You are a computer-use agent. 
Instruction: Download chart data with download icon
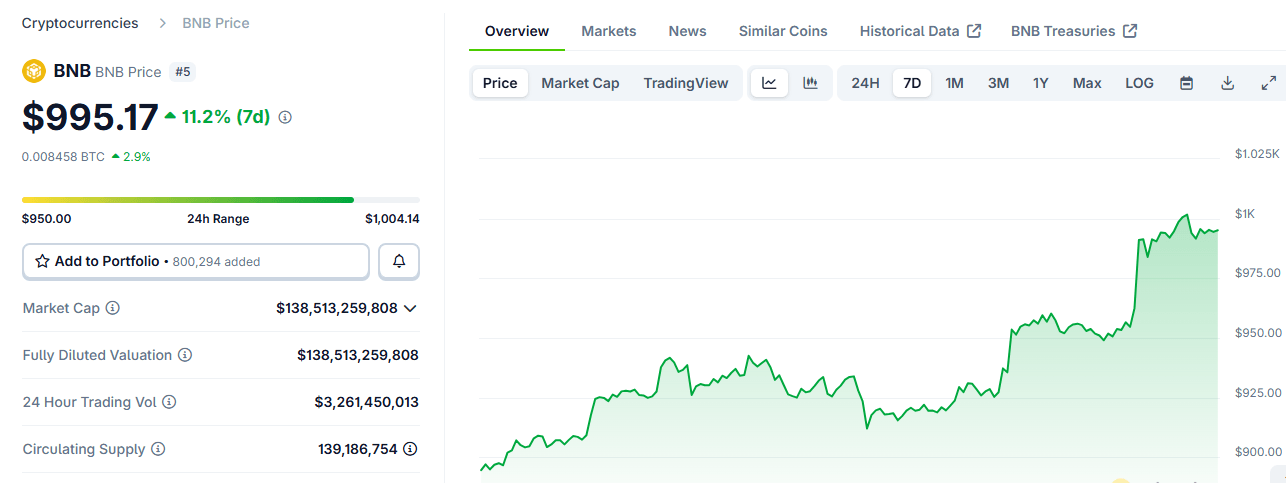(x=1227, y=83)
